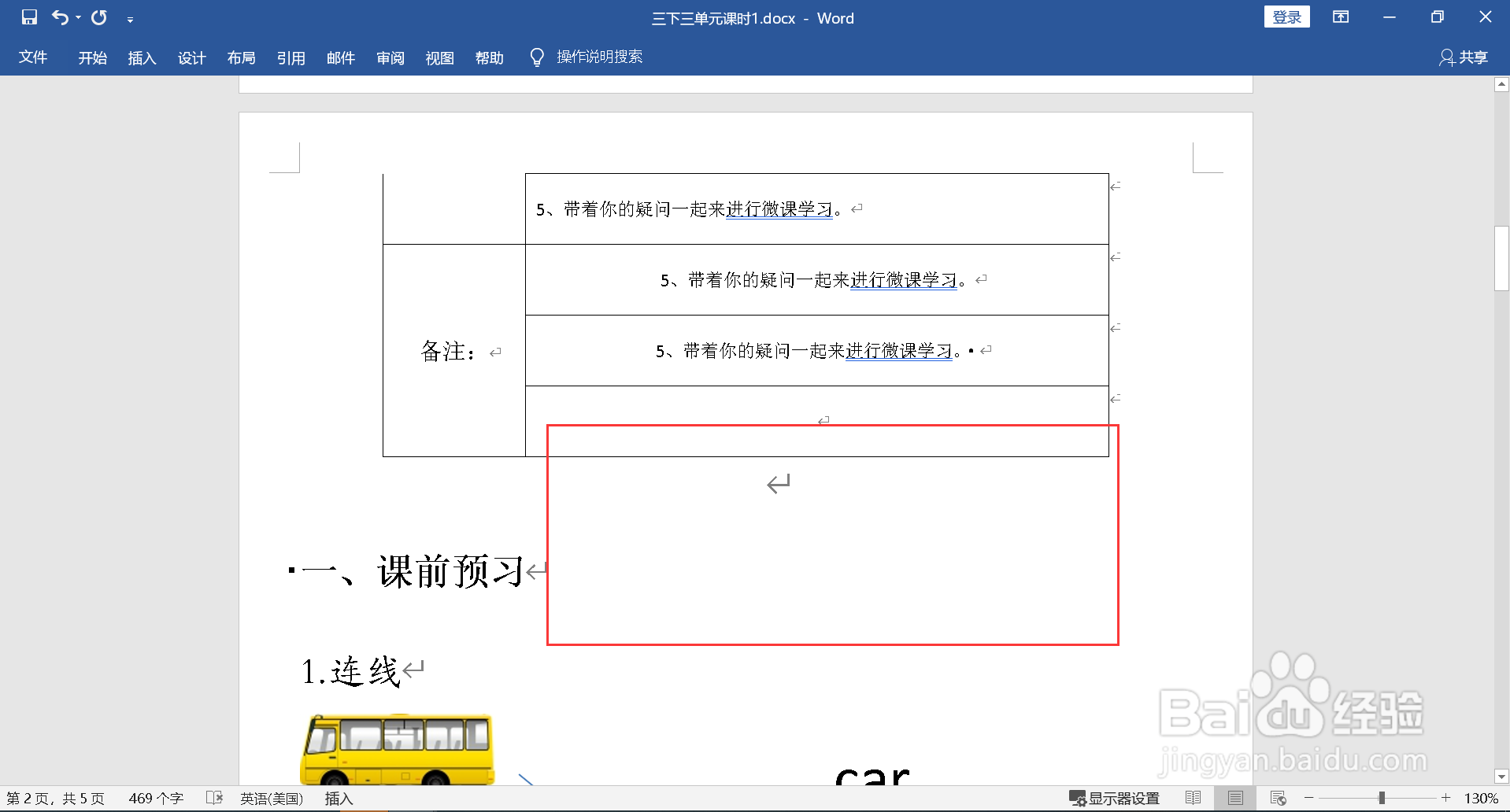Restore down the Word window
Viewport: 1510px width, 812px height.
(x=1438, y=17)
